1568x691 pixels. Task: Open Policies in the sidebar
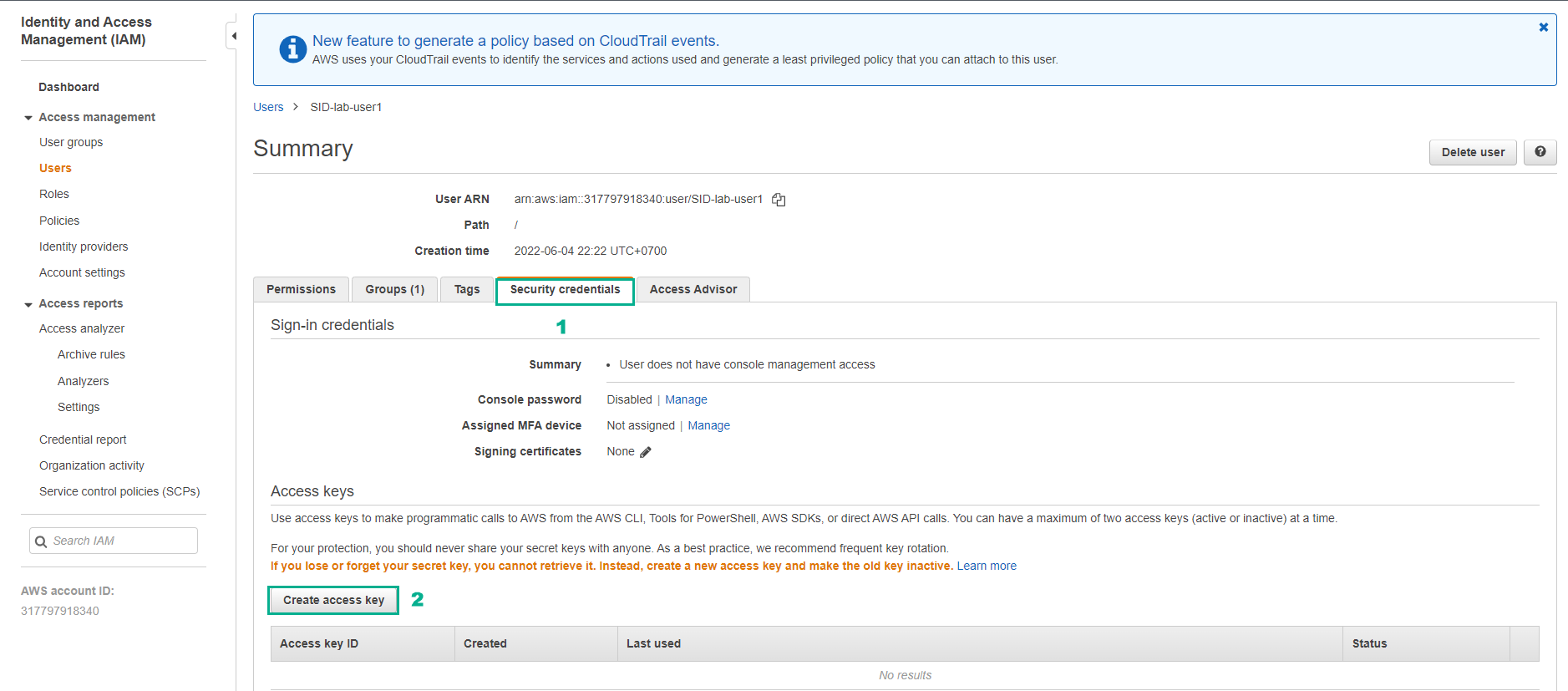[59, 221]
